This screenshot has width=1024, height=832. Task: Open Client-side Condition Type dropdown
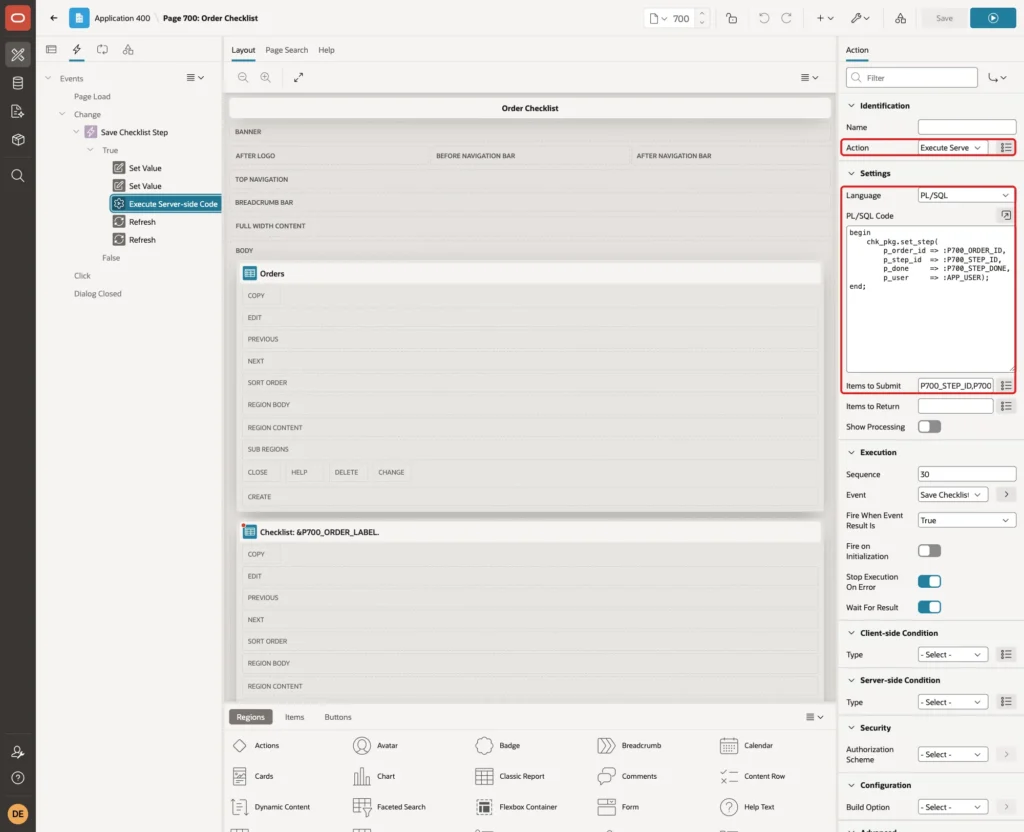tap(953, 654)
